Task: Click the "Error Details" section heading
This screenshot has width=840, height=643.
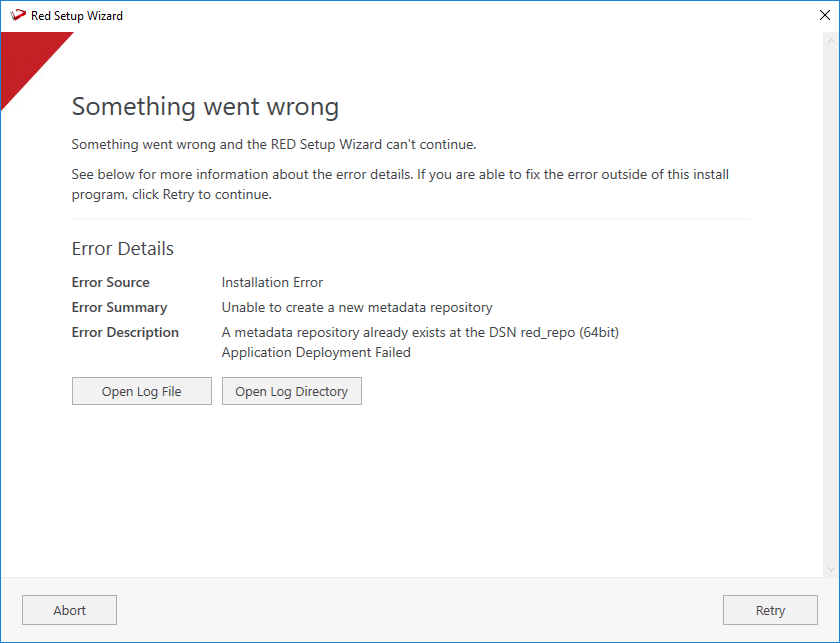Action: [123, 249]
